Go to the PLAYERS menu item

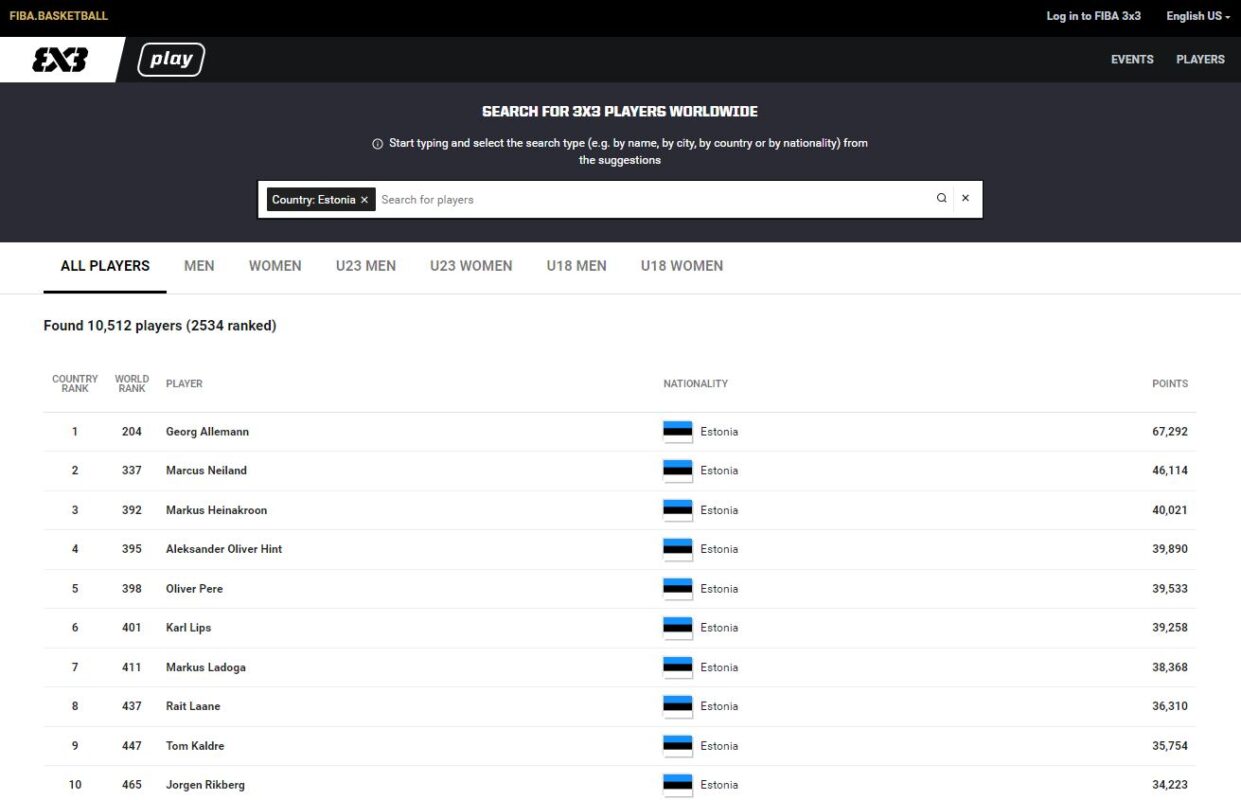(1200, 60)
